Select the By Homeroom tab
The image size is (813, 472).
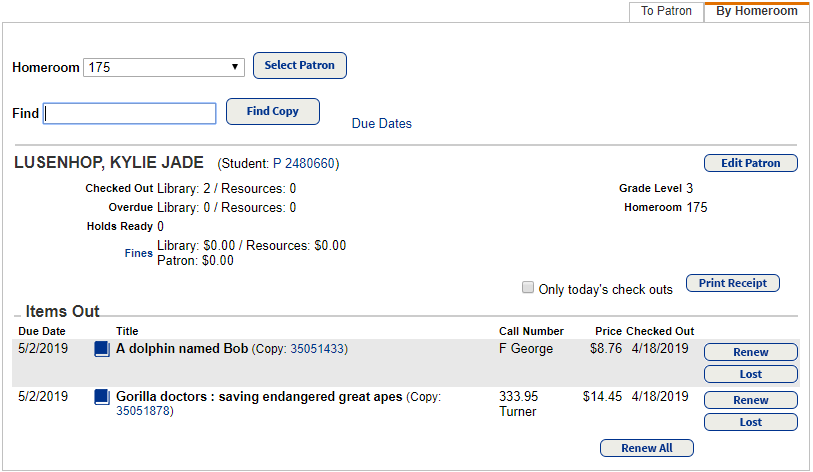pyautogui.click(x=756, y=11)
